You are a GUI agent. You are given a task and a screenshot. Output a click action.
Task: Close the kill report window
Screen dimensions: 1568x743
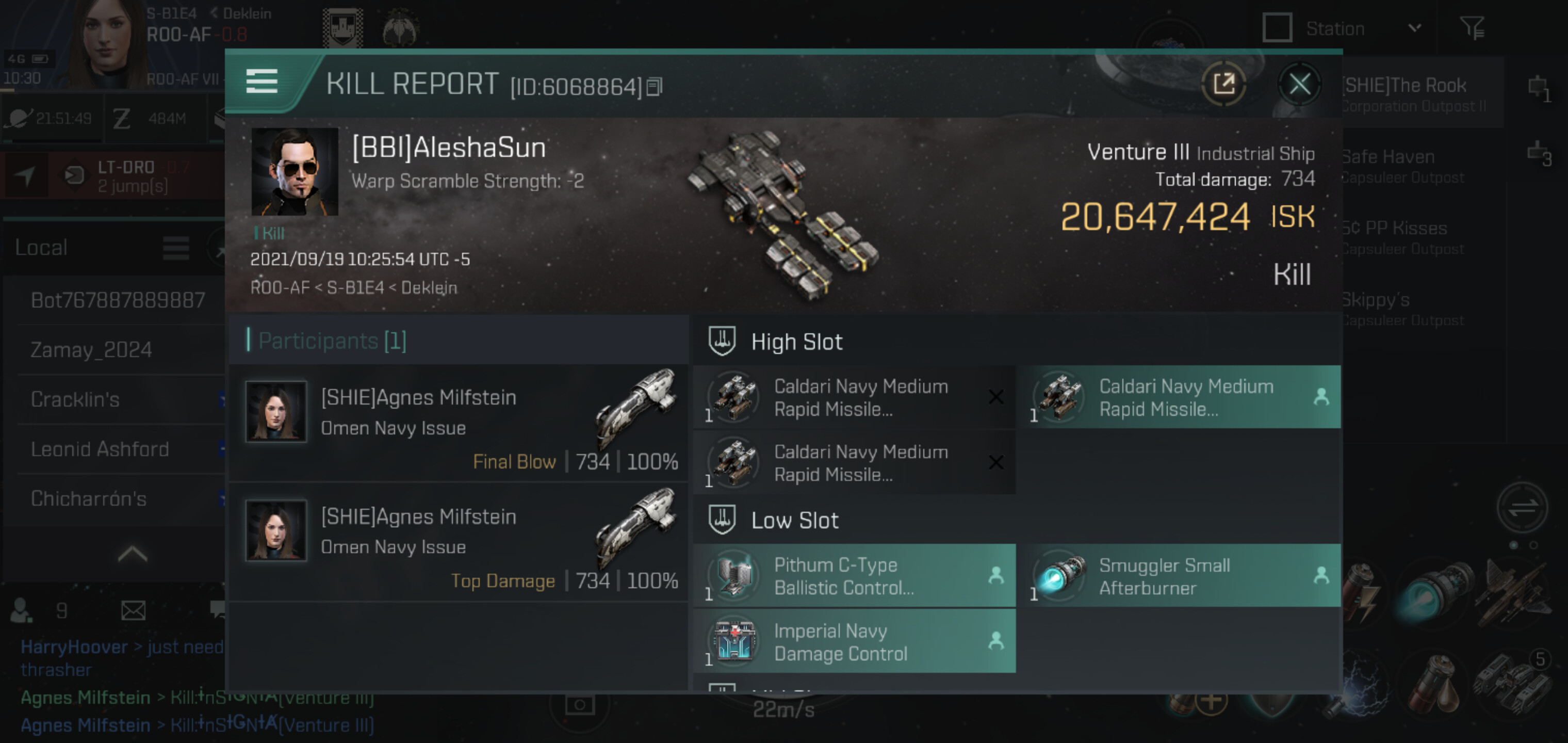pos(1299,84)
